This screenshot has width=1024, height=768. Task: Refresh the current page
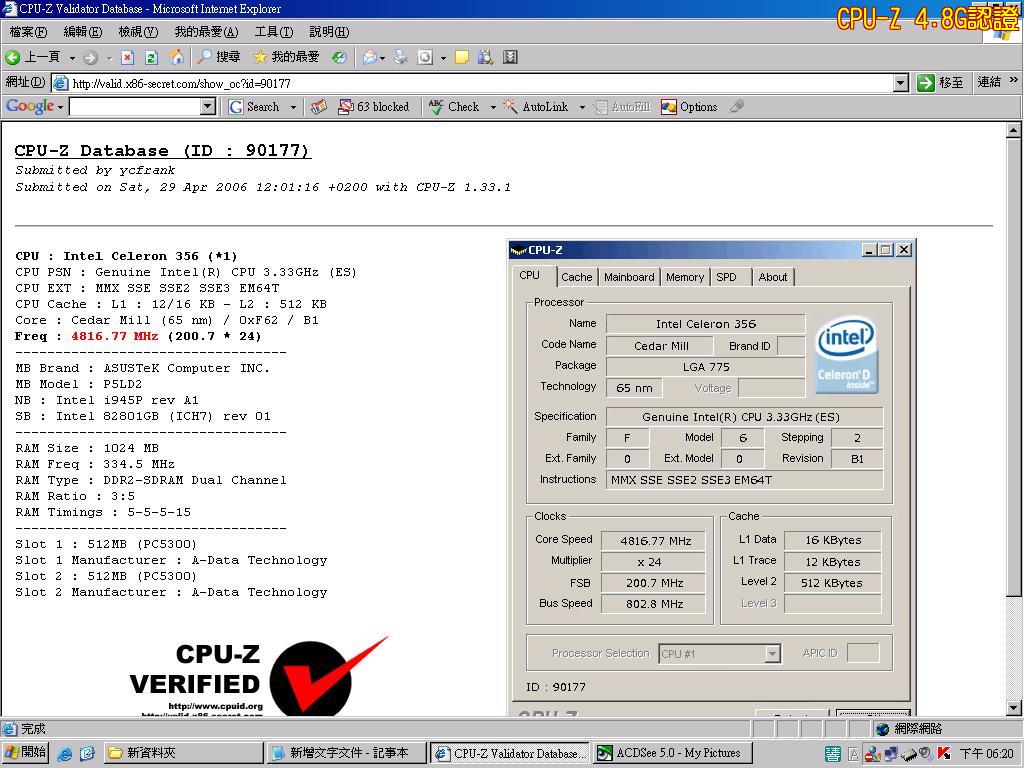tap(152, 57)
